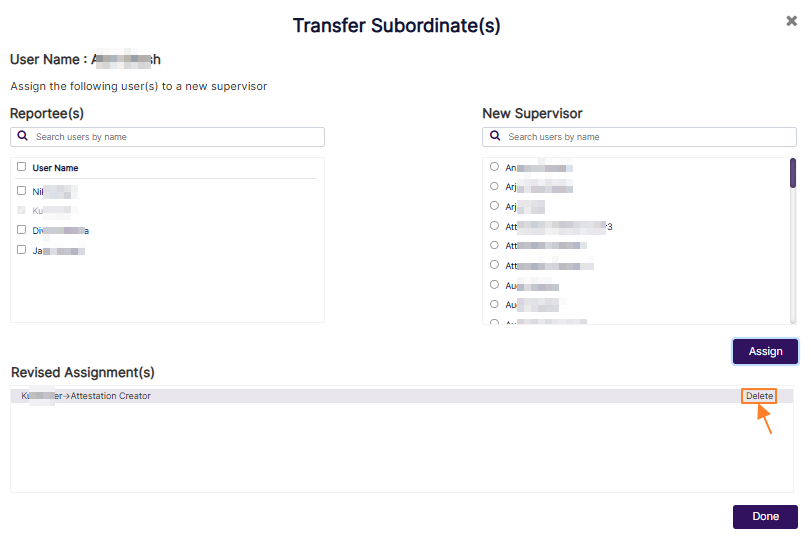Click the New Supervisor search magnifier icon
This screenshot has height=539, width=811.
[x=495, y=136]
